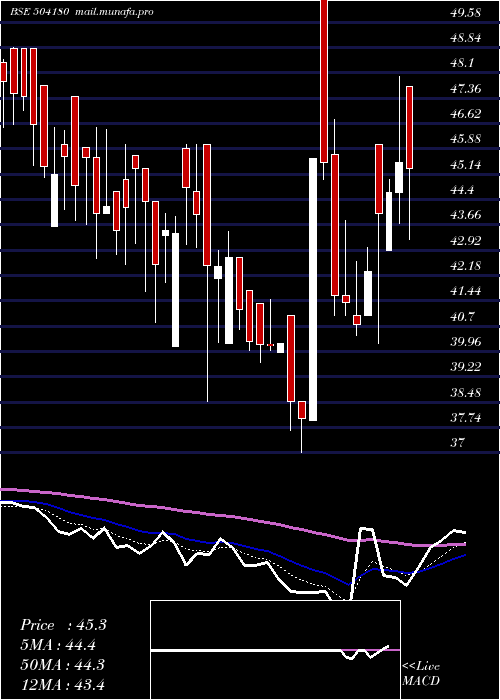Screen dimensions: 500x700
Task: Select the 42.92 price axis label
Action: [465, 240]
